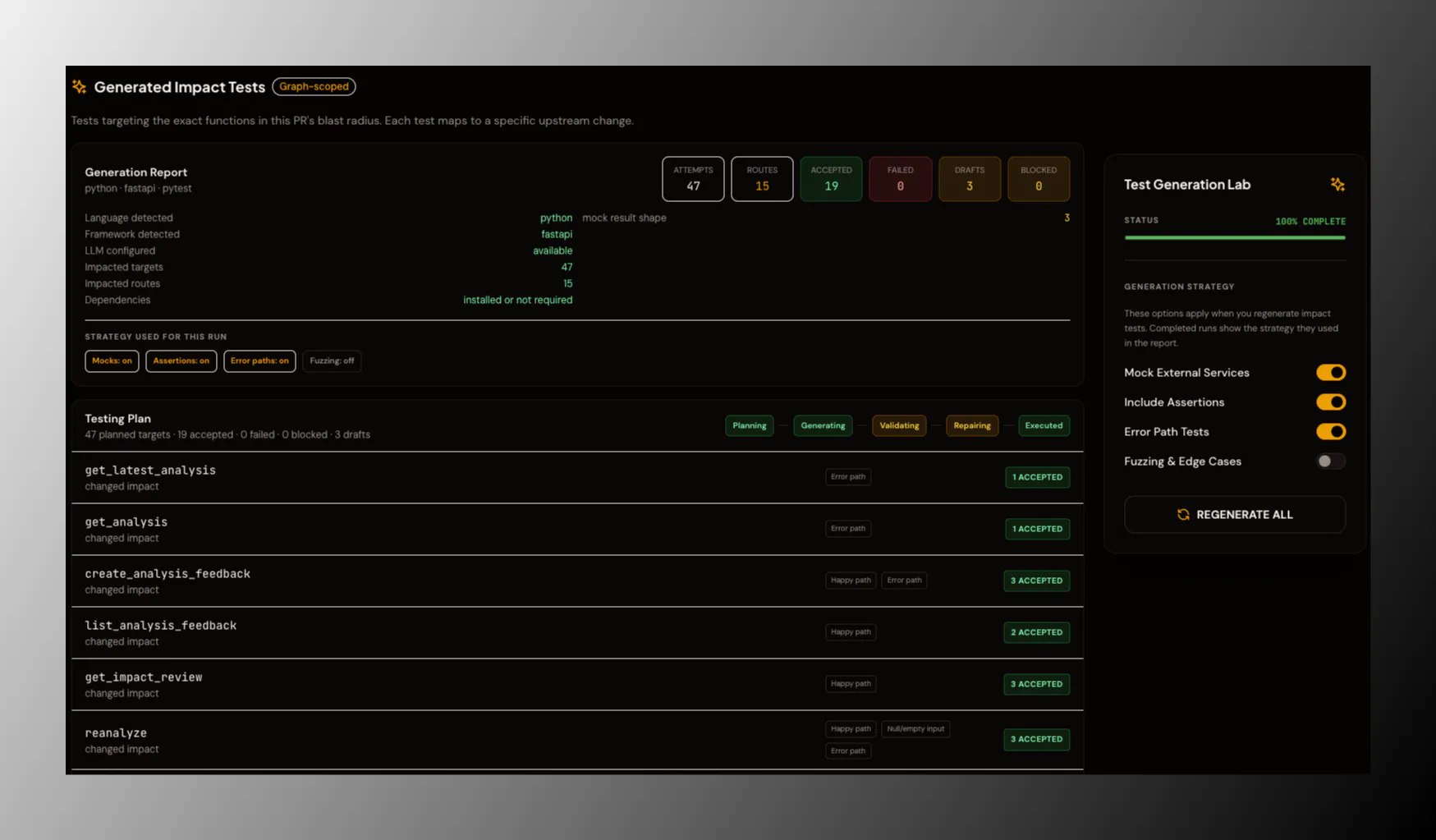Click the 'mock result shape' label
The height and width of the screenshot is (840, 1436).
pyautogui.click(x=624, y=218)
